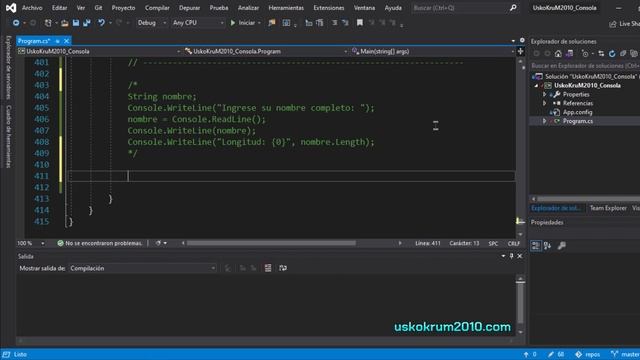Open the Editar menu
The width and height of the screenshot is (640, 360).
pos(60,8)
